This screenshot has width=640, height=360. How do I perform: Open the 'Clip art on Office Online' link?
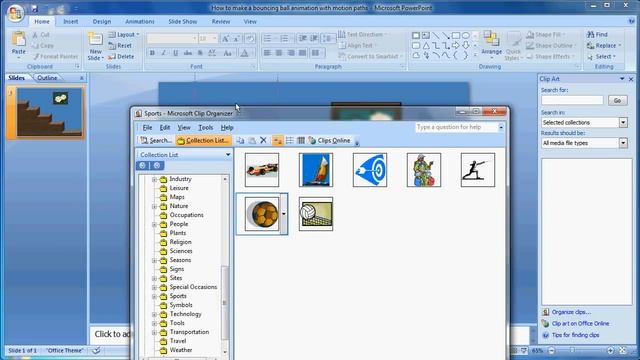click(x=580, y=323)
